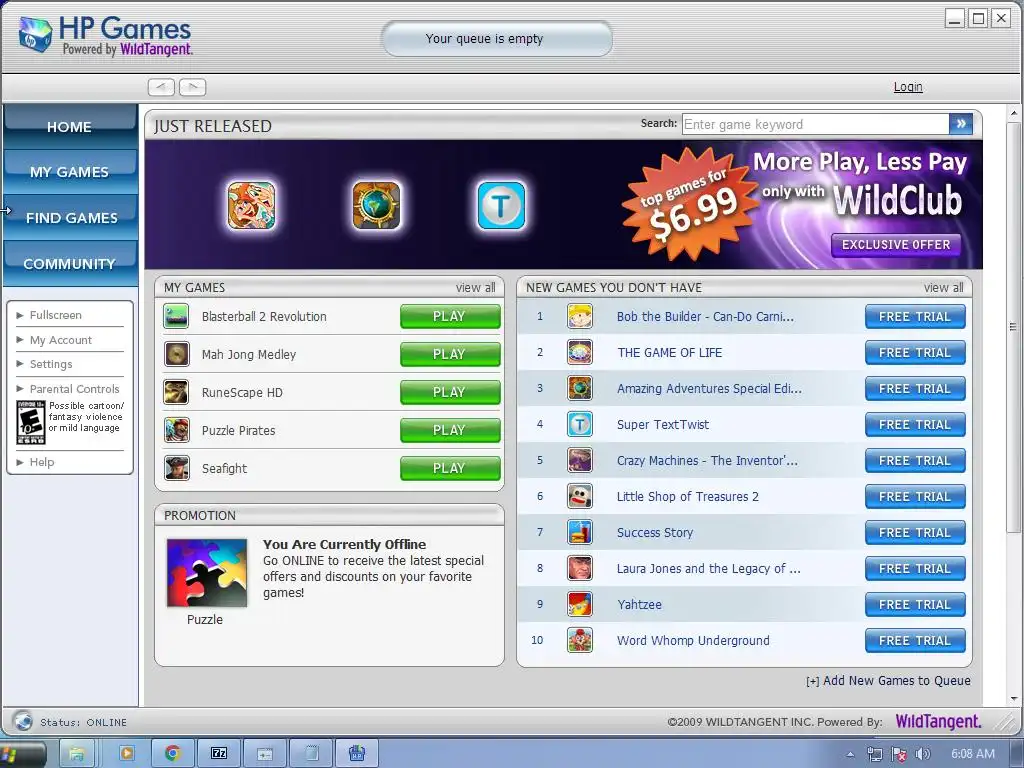
Task: Click the Blasterball 2 Revolution game icon
Action: 176,316
